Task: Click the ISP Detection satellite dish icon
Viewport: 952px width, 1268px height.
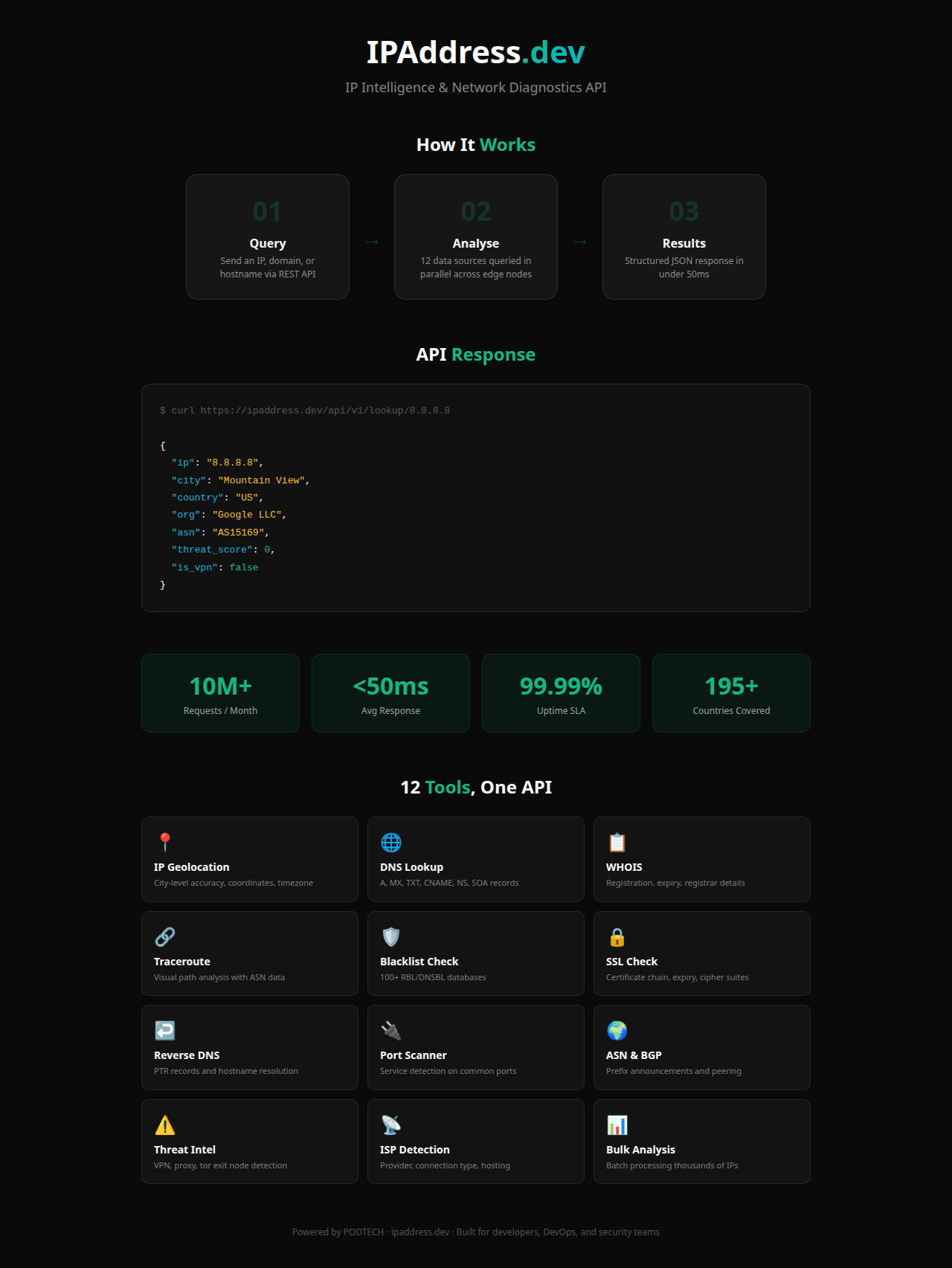Action: point(391,1125)
